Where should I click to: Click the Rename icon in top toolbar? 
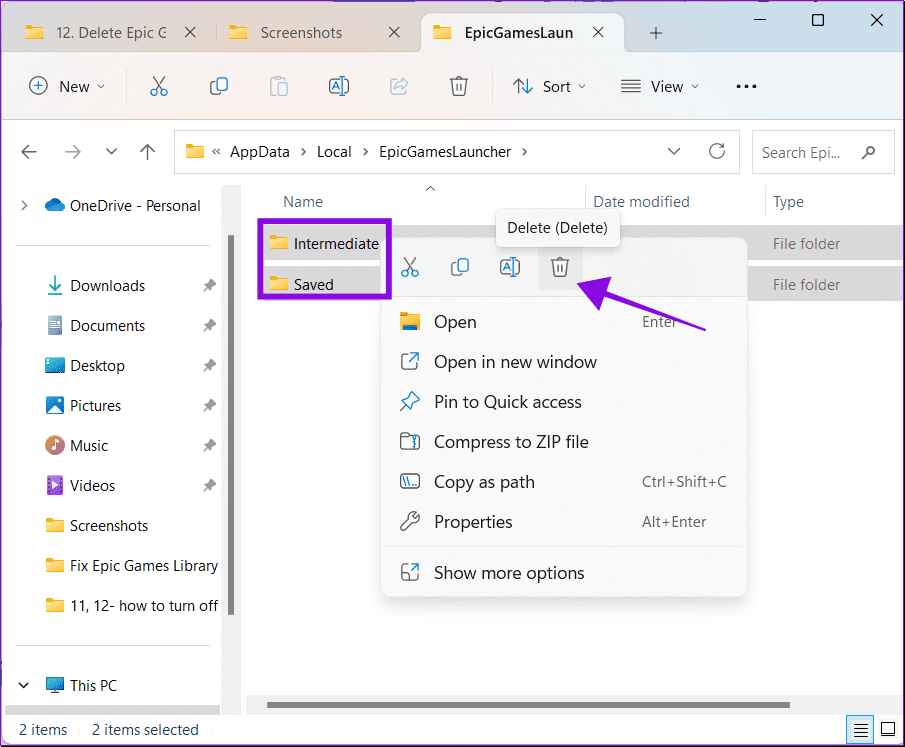click(339, 86)
